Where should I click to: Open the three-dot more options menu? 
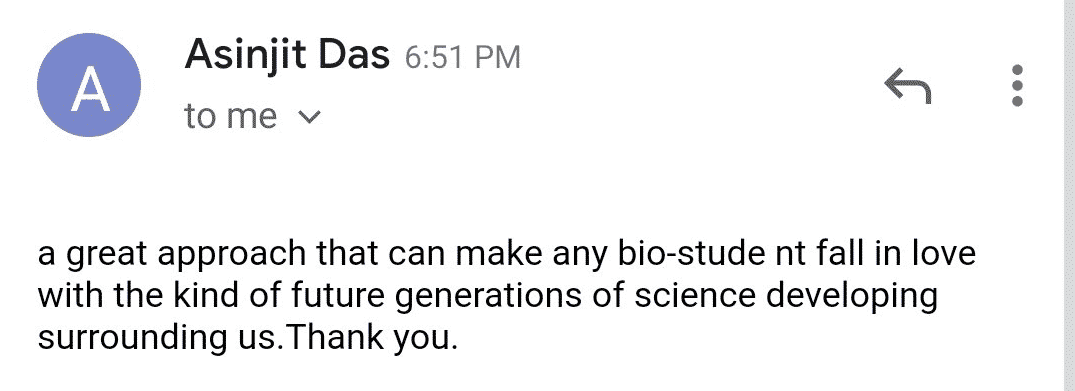point(1017,86)
